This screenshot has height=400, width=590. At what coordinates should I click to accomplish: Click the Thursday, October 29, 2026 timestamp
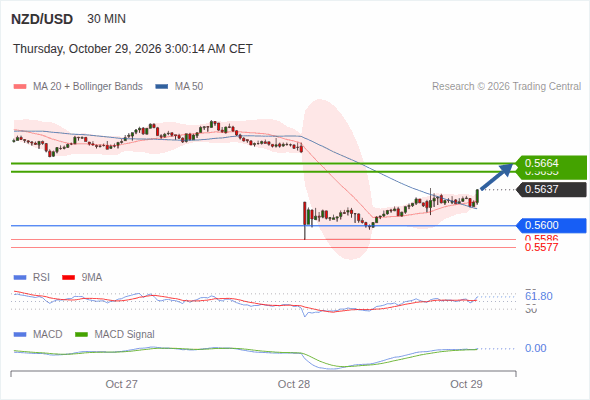133,49
